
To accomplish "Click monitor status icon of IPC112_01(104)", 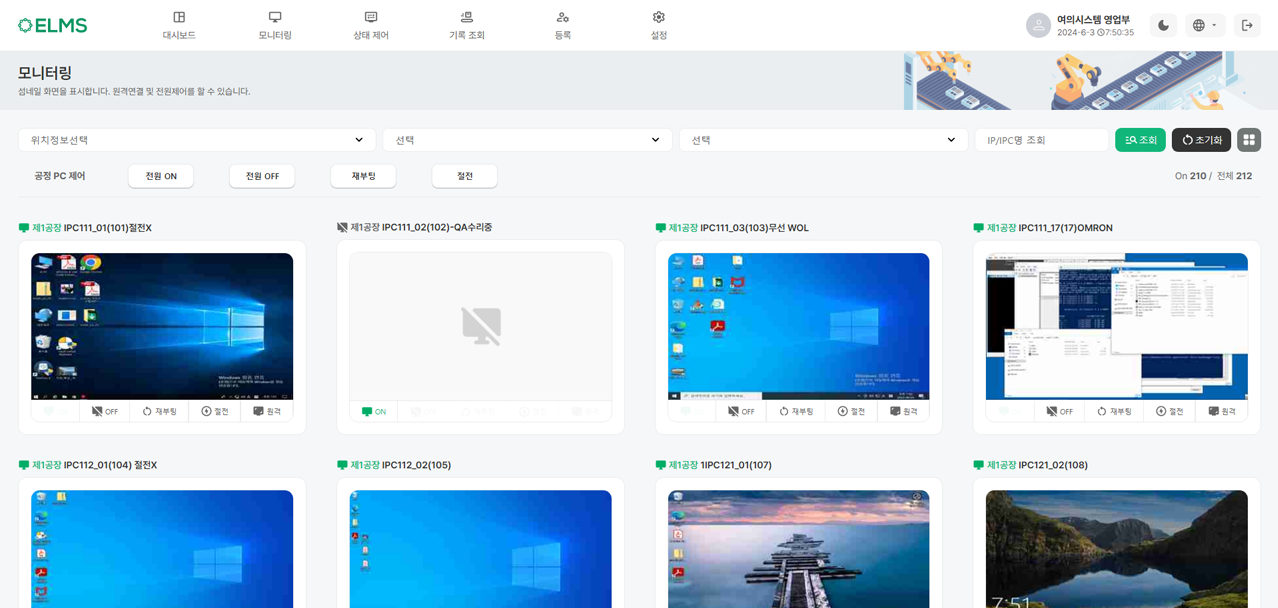I will 24,465.
